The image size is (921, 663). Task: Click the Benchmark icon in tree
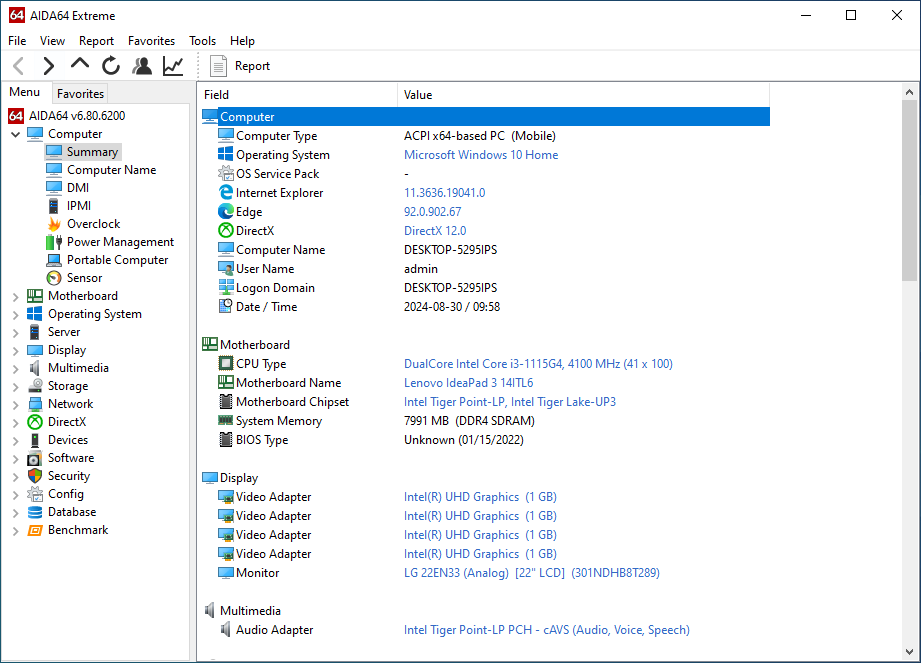35,531
